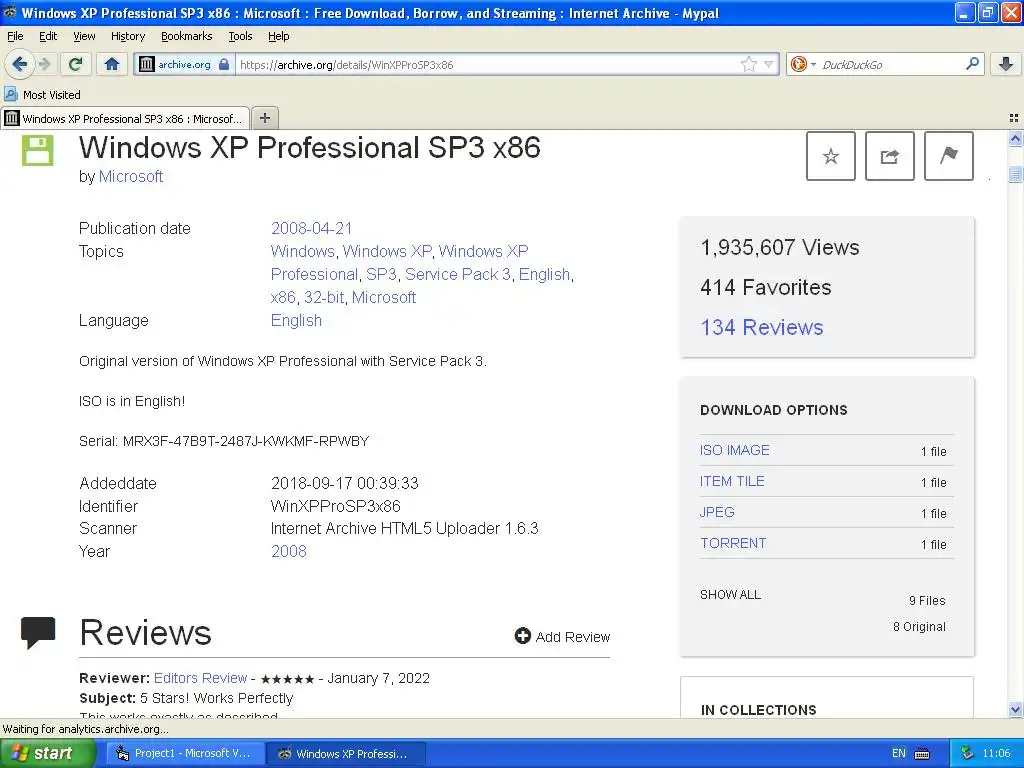
Task: Click the EN language indicator
Action: (x=899, y=753)
